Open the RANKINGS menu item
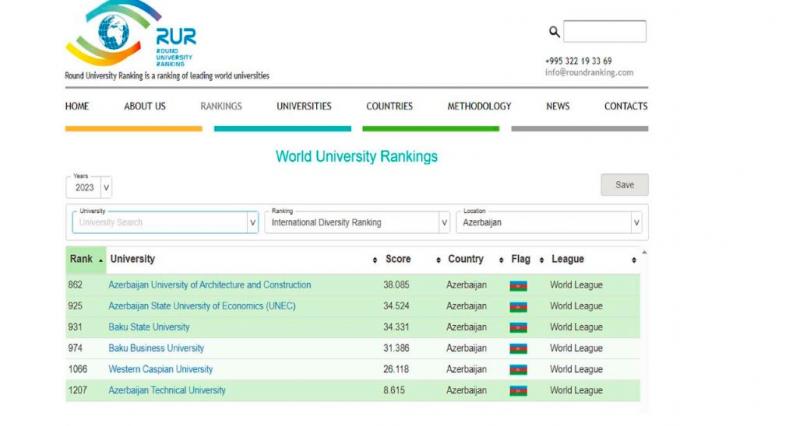The height and width of the screenshot is (426, 800). click(x=221, y=106)
